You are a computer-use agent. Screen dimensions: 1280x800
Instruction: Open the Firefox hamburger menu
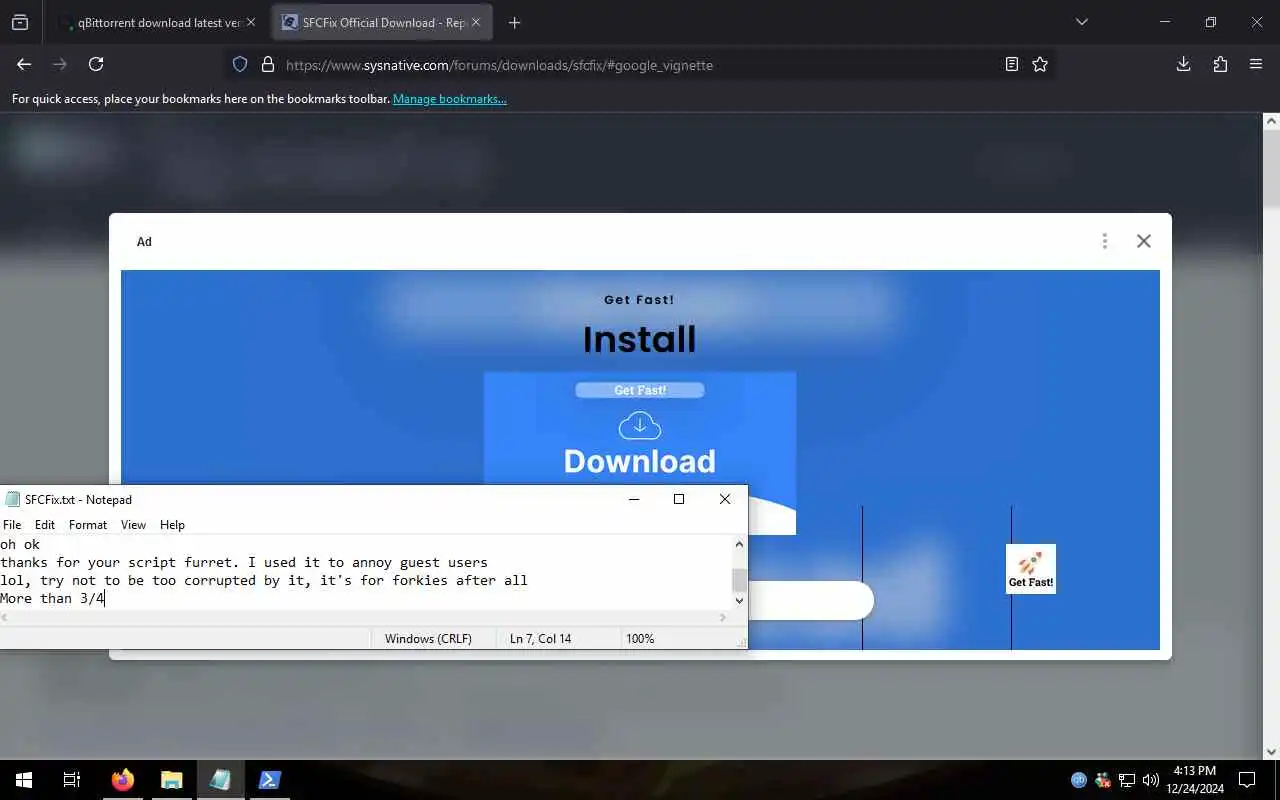pos(1256,64)
